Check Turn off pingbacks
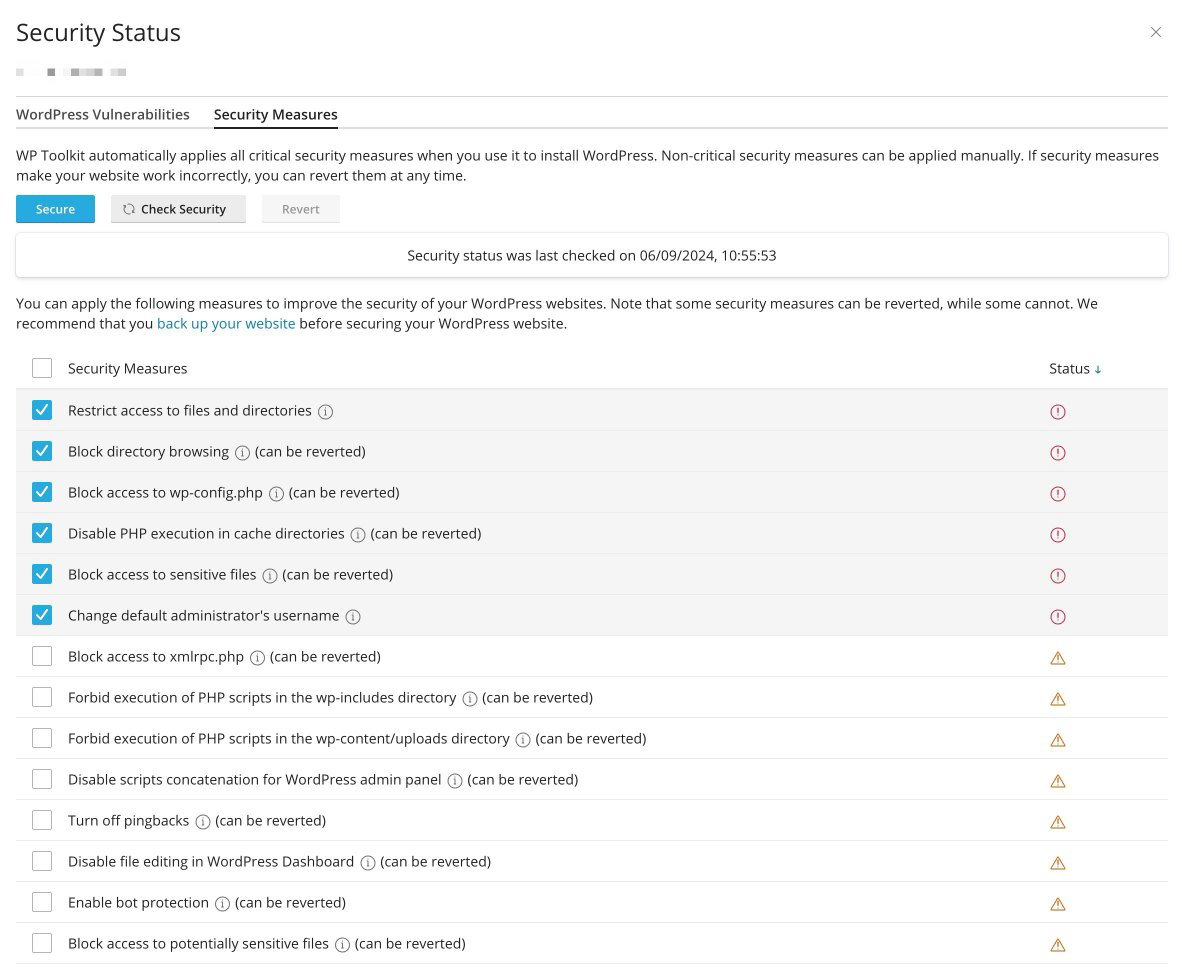The image size is (1182, 972). (x=42, y=820)
